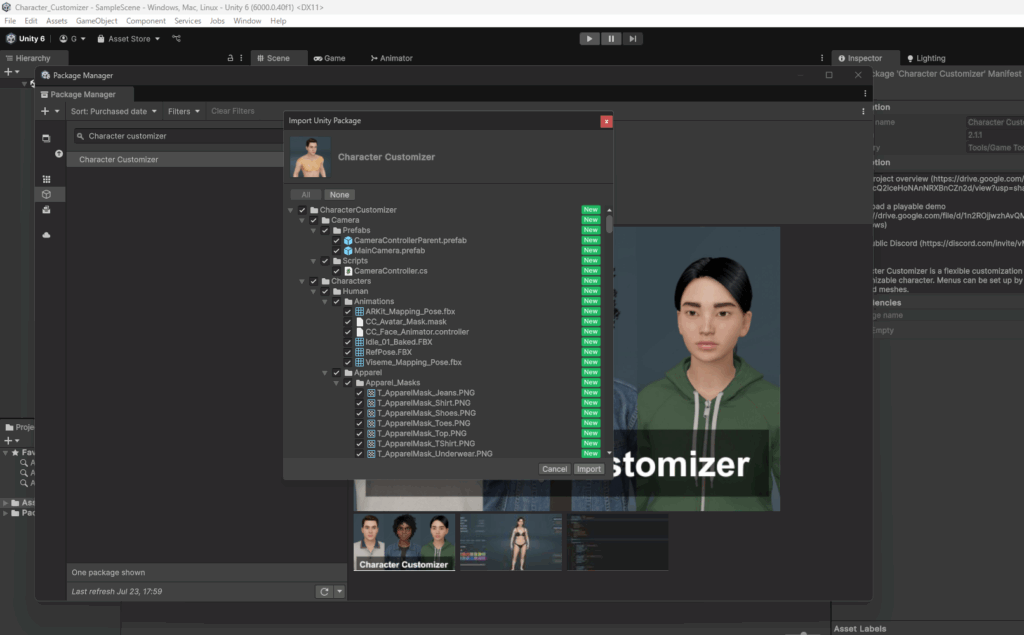Open Hierarchy panel kebab menu
The height and width of the screenshot is (635, 1024).
(x=241, y=58)
